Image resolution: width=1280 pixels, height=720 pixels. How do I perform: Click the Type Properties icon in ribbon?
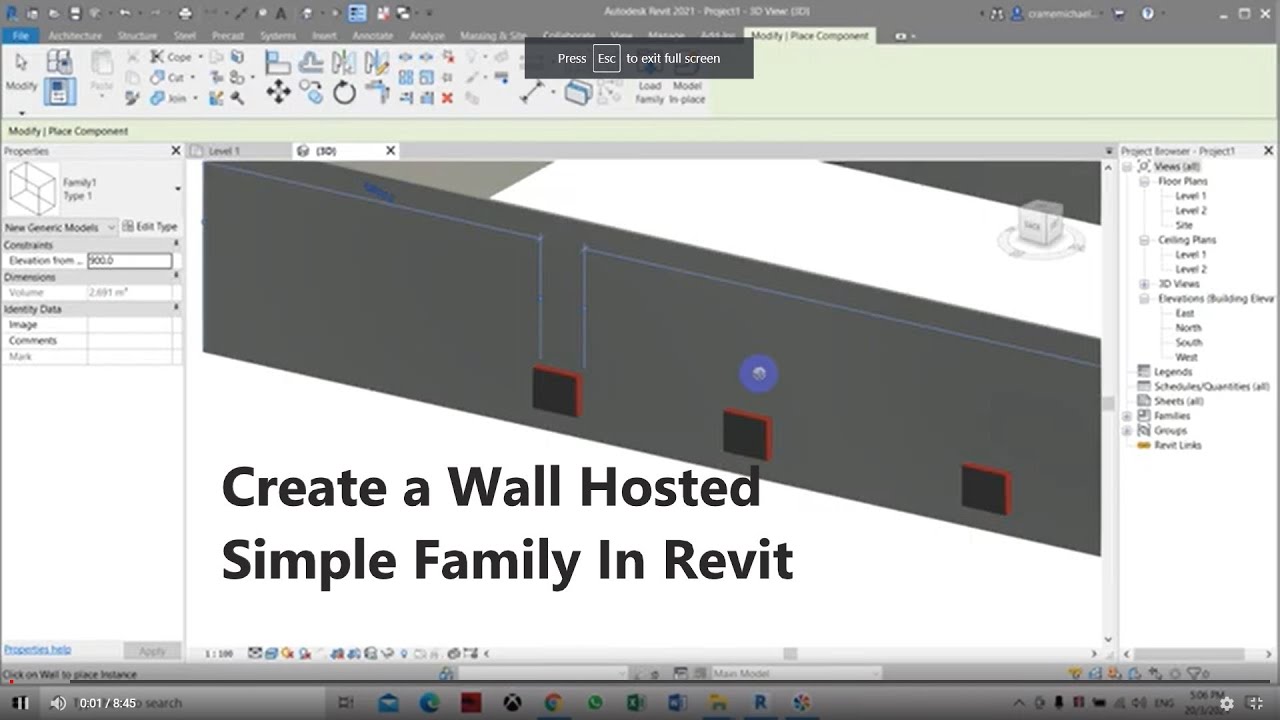point(59,61)
